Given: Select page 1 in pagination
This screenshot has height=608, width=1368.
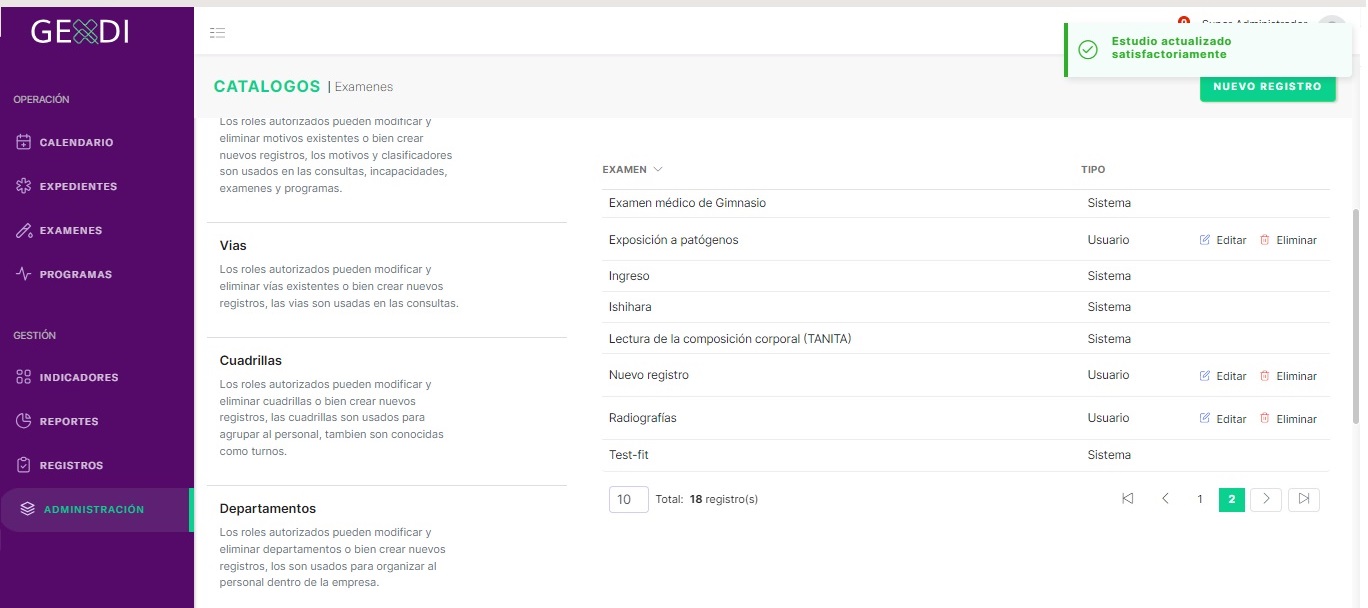Looking at the screenshot, I should click(1199, 499).
